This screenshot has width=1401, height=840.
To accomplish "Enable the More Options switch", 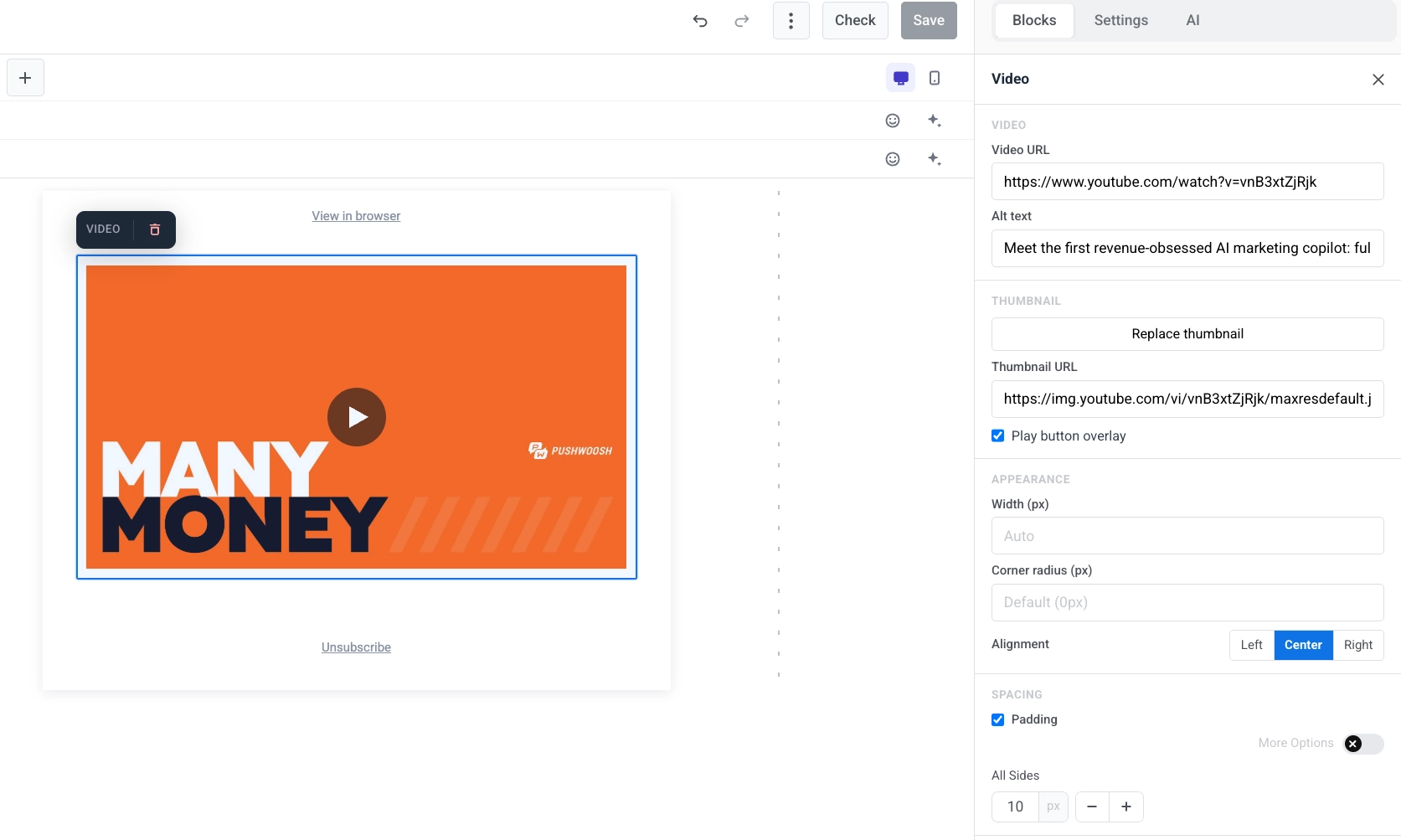I will (x=1363, y=744).
